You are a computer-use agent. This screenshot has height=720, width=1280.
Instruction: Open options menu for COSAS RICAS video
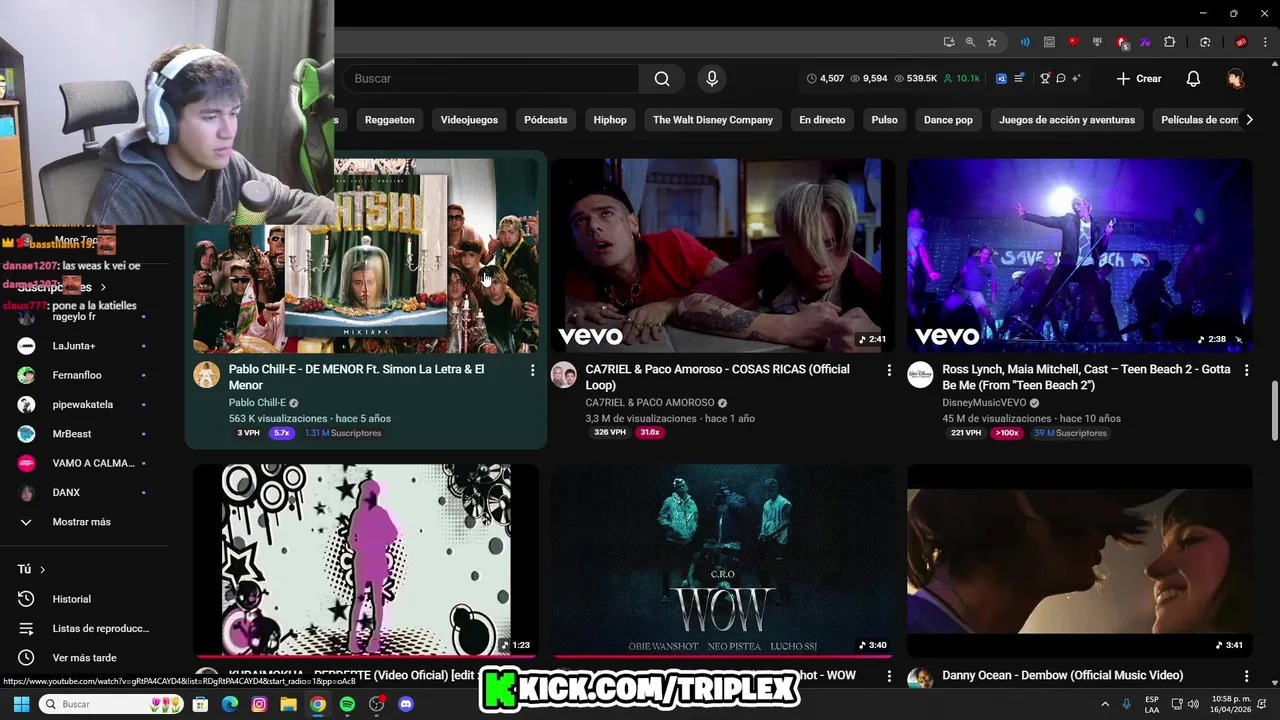coord(889,370)
